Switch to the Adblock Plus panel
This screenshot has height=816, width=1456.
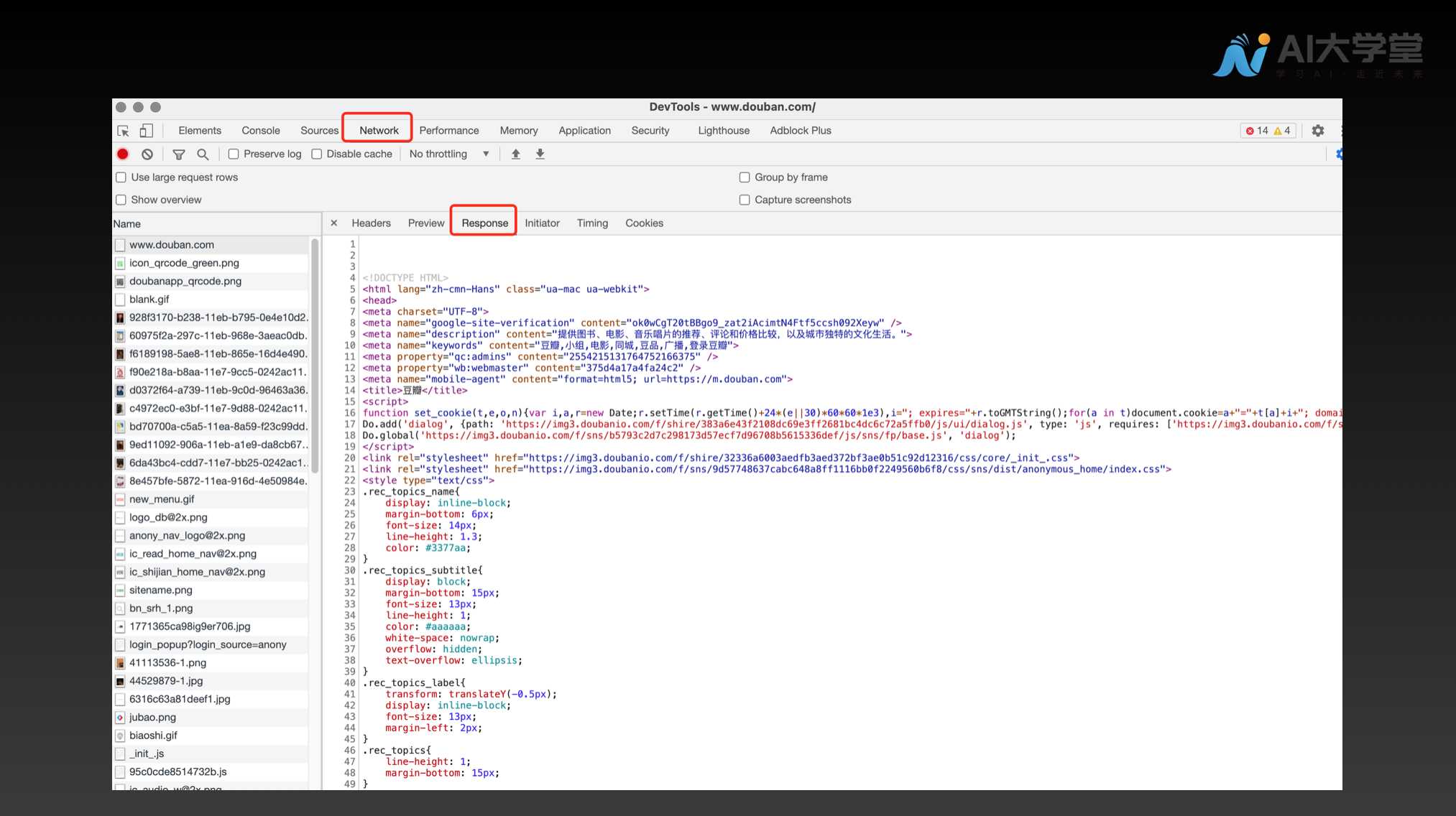[x=801, y=131]
